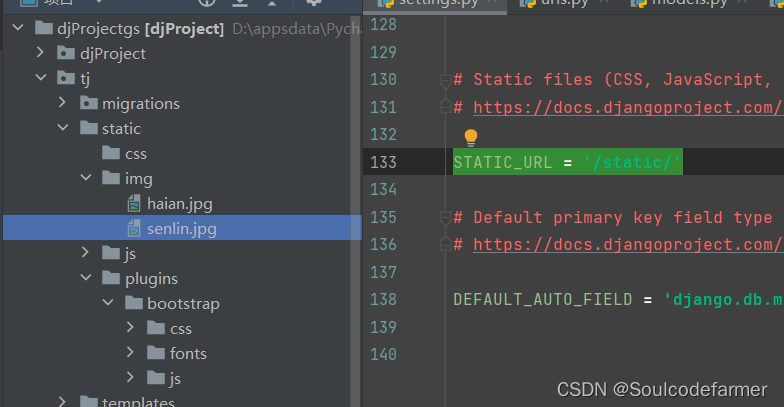The width and height of the screenshot is (784, 407).
Task: Click line number 138 in the gutter
Action: 383,300
